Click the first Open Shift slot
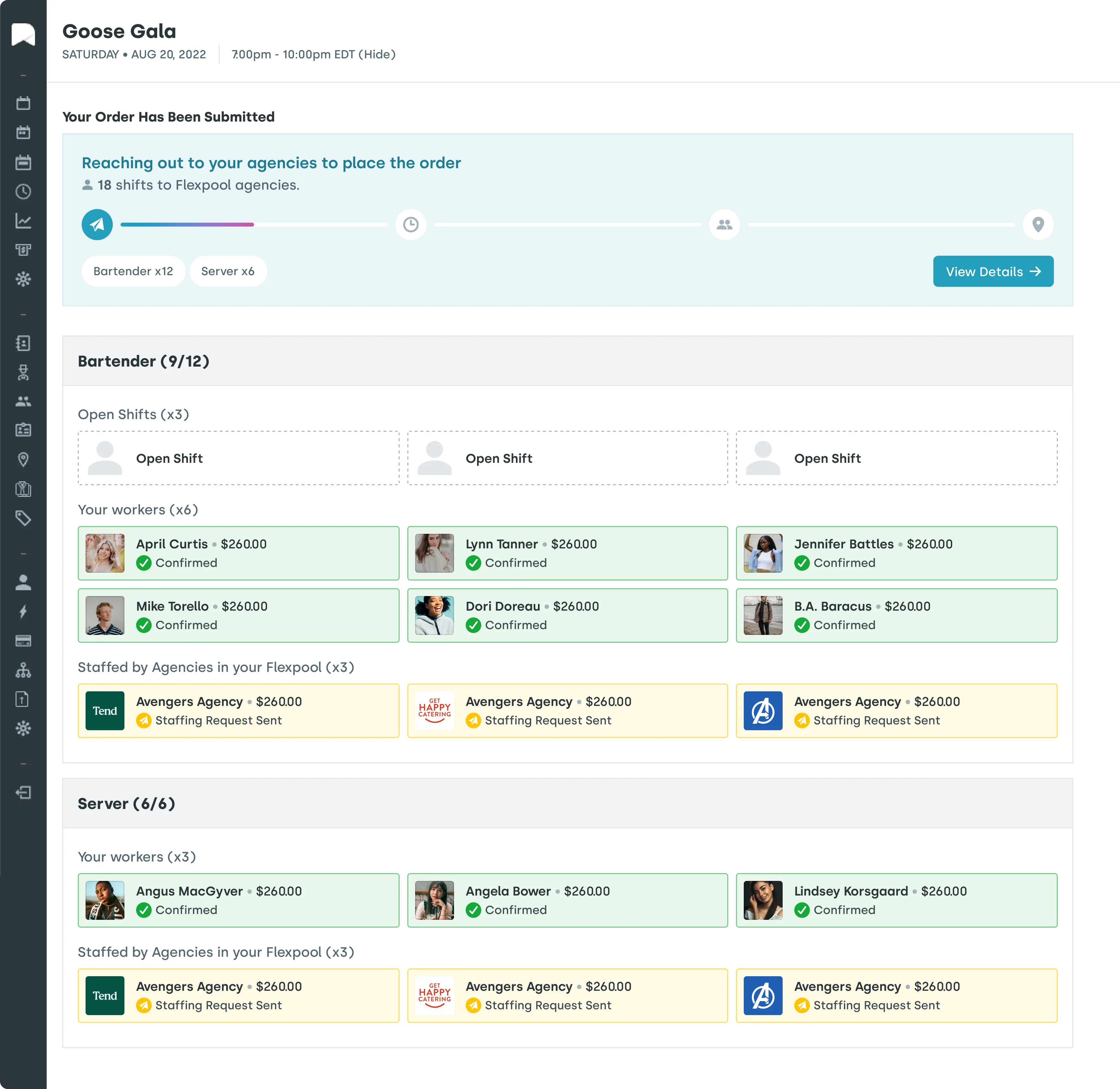The height and width of the screenshot is (1089, 1120). point(238,458)
